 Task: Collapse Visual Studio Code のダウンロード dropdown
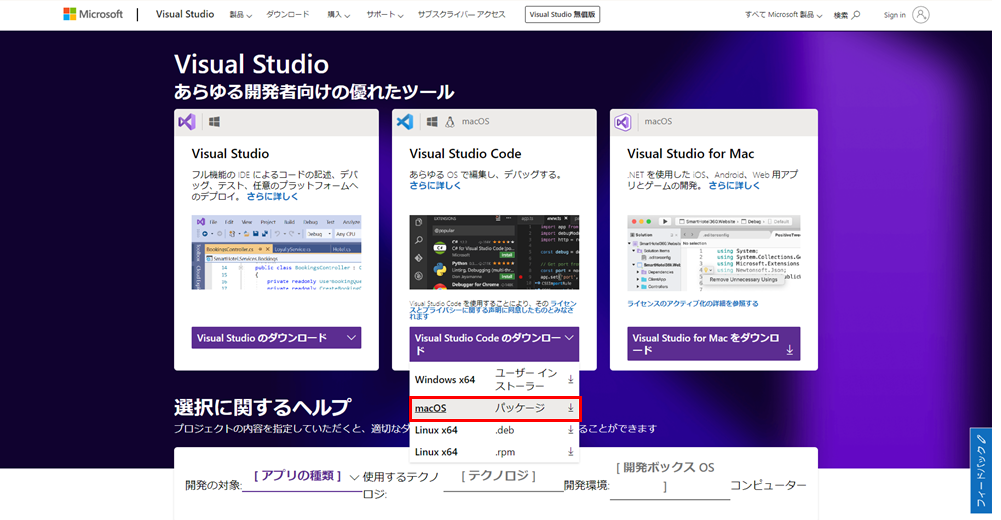pyautogui.click(x=494, y=345)
